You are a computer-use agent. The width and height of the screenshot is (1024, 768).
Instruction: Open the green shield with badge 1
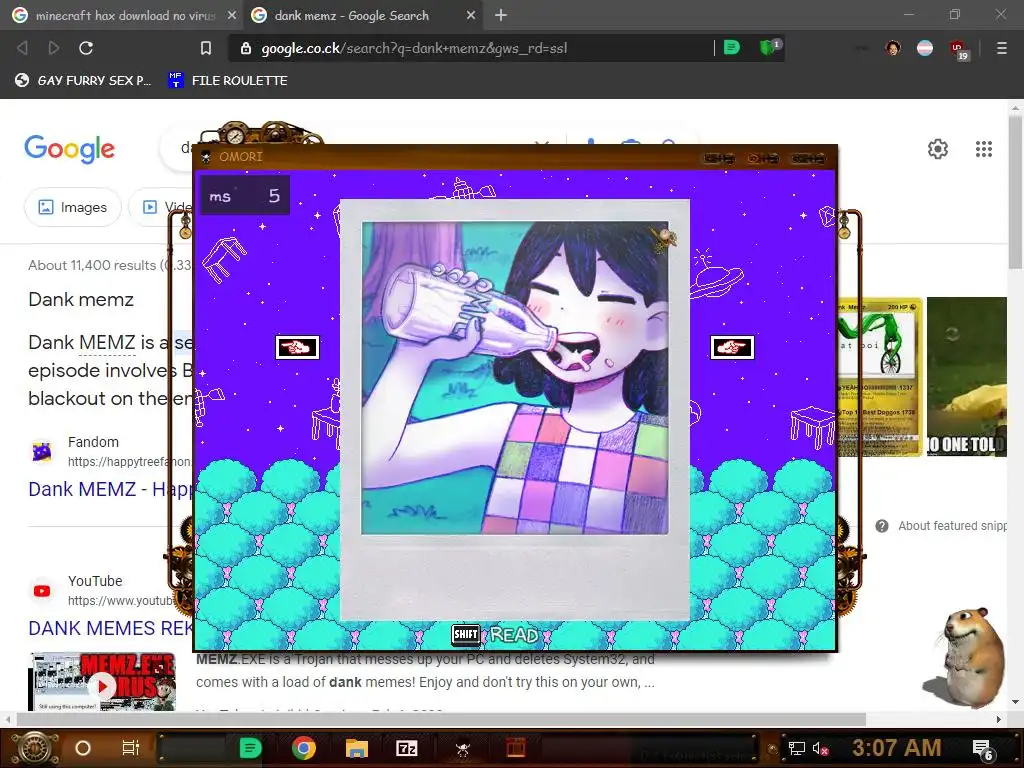coord(769,47)
